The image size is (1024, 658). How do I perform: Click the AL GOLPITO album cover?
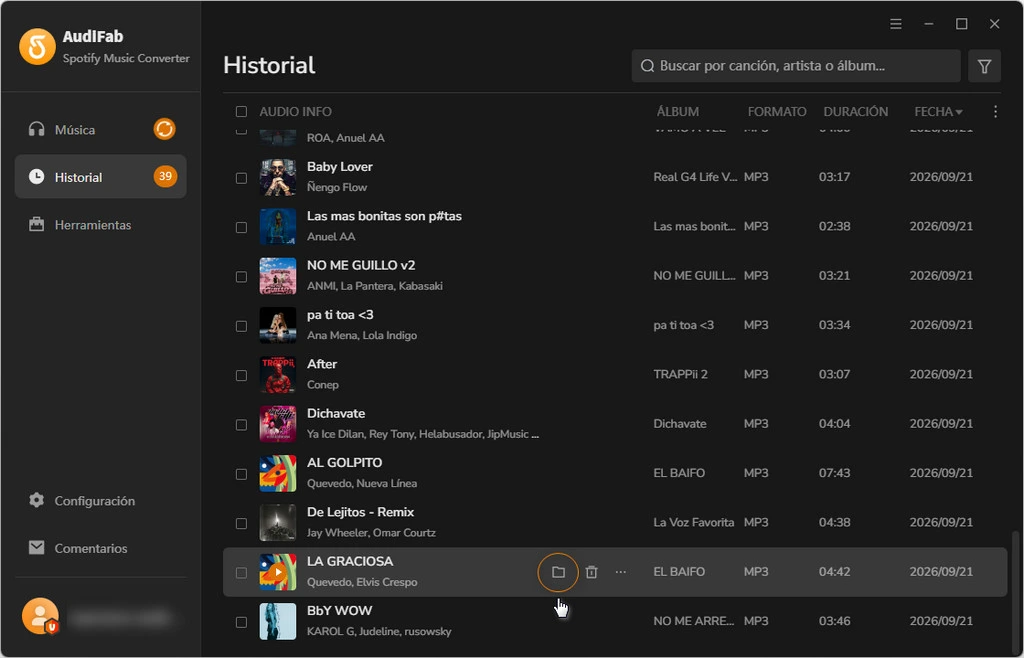[x=278, y=473]
